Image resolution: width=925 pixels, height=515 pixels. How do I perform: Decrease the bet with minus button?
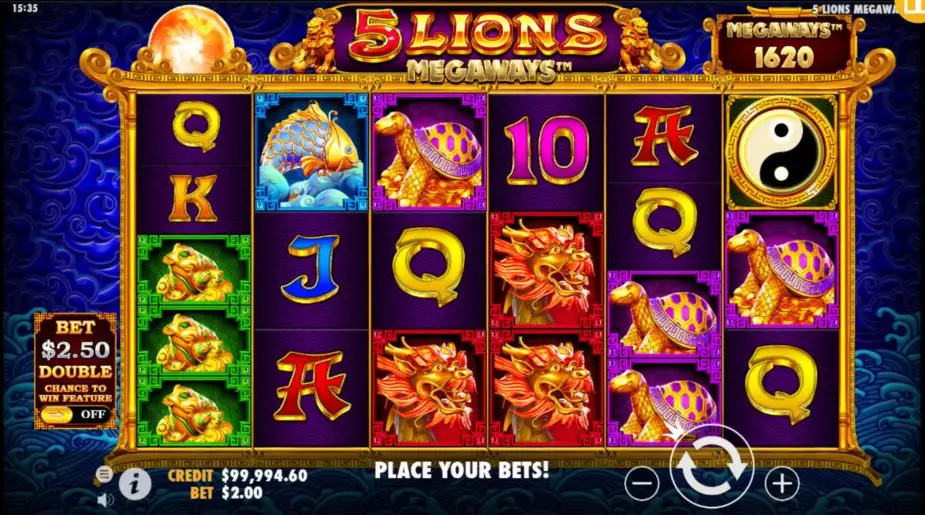(642, 484)
